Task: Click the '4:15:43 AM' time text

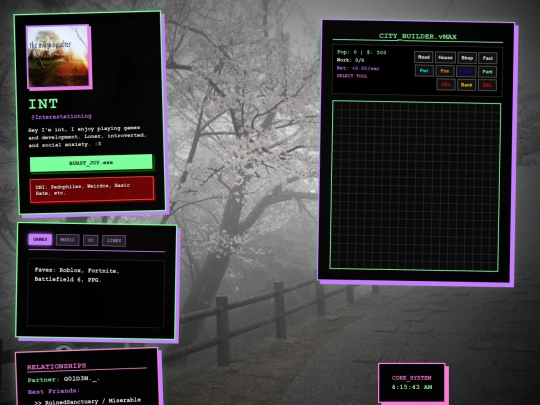Action: point(412,387)
